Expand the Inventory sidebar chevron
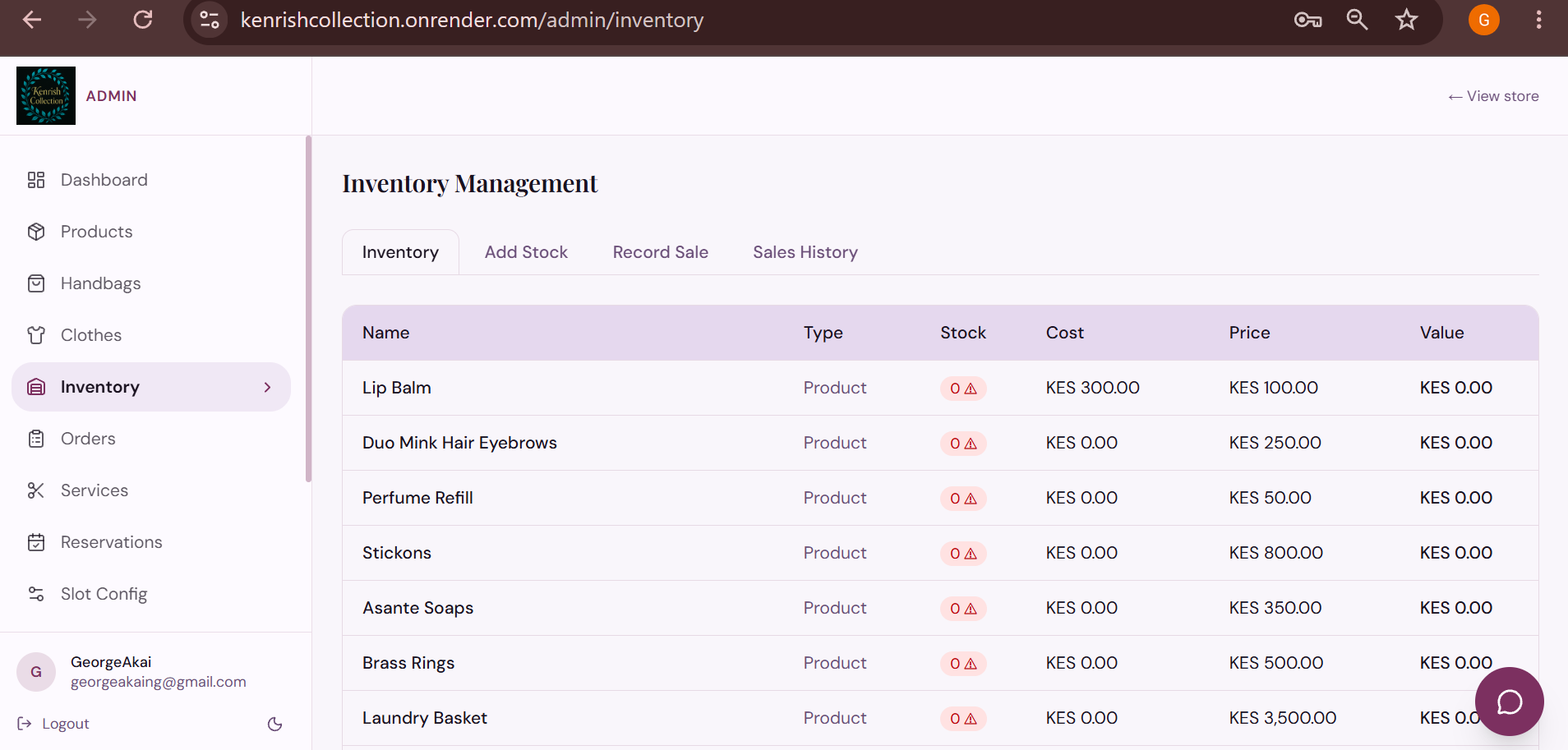Viewport: 1568px width, 750px height. 267,387
